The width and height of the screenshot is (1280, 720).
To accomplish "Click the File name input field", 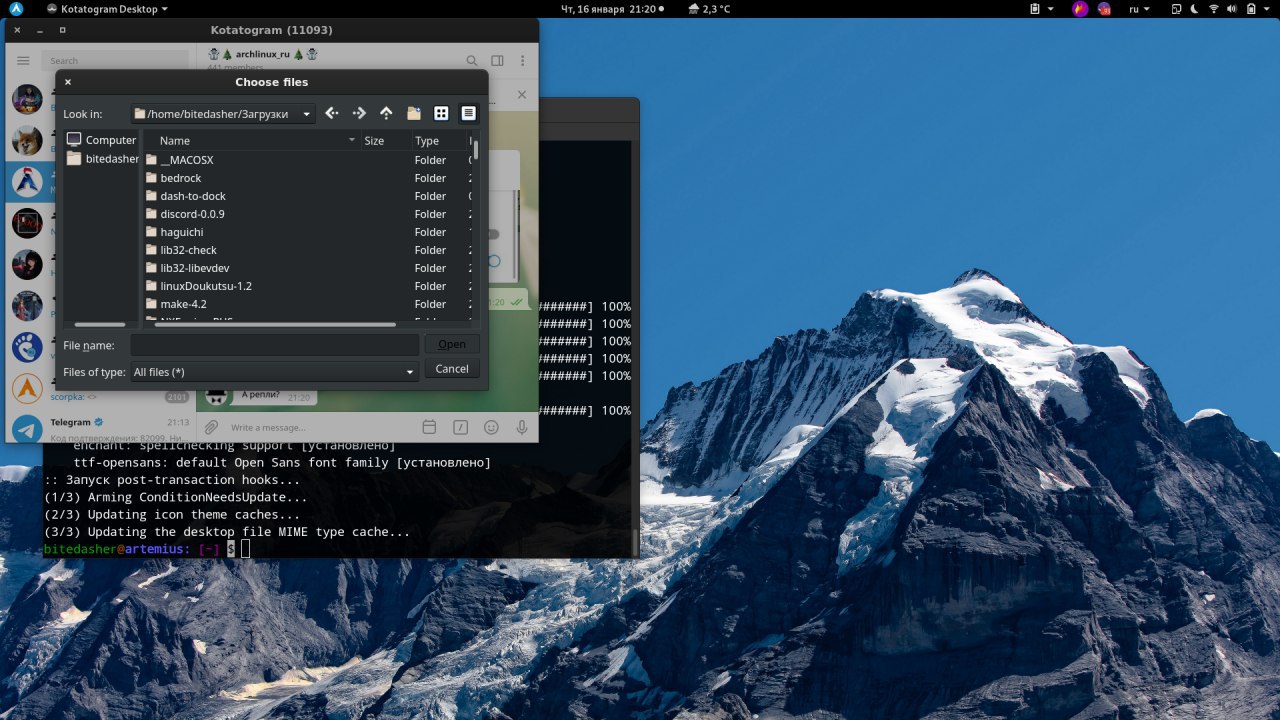I will pos(274,345).
